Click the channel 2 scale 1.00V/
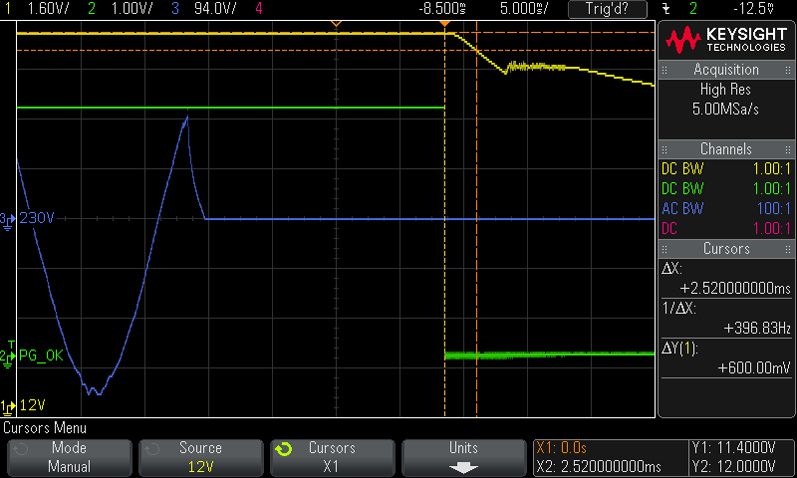 point(131,8)
